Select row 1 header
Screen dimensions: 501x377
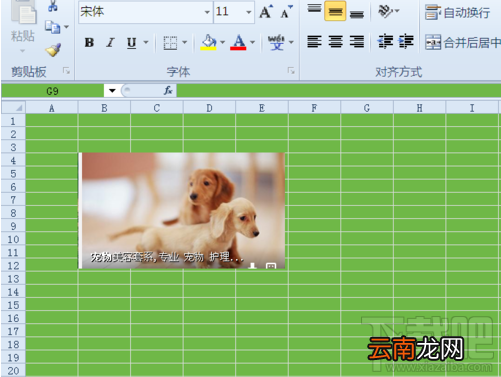click(13, 121)
